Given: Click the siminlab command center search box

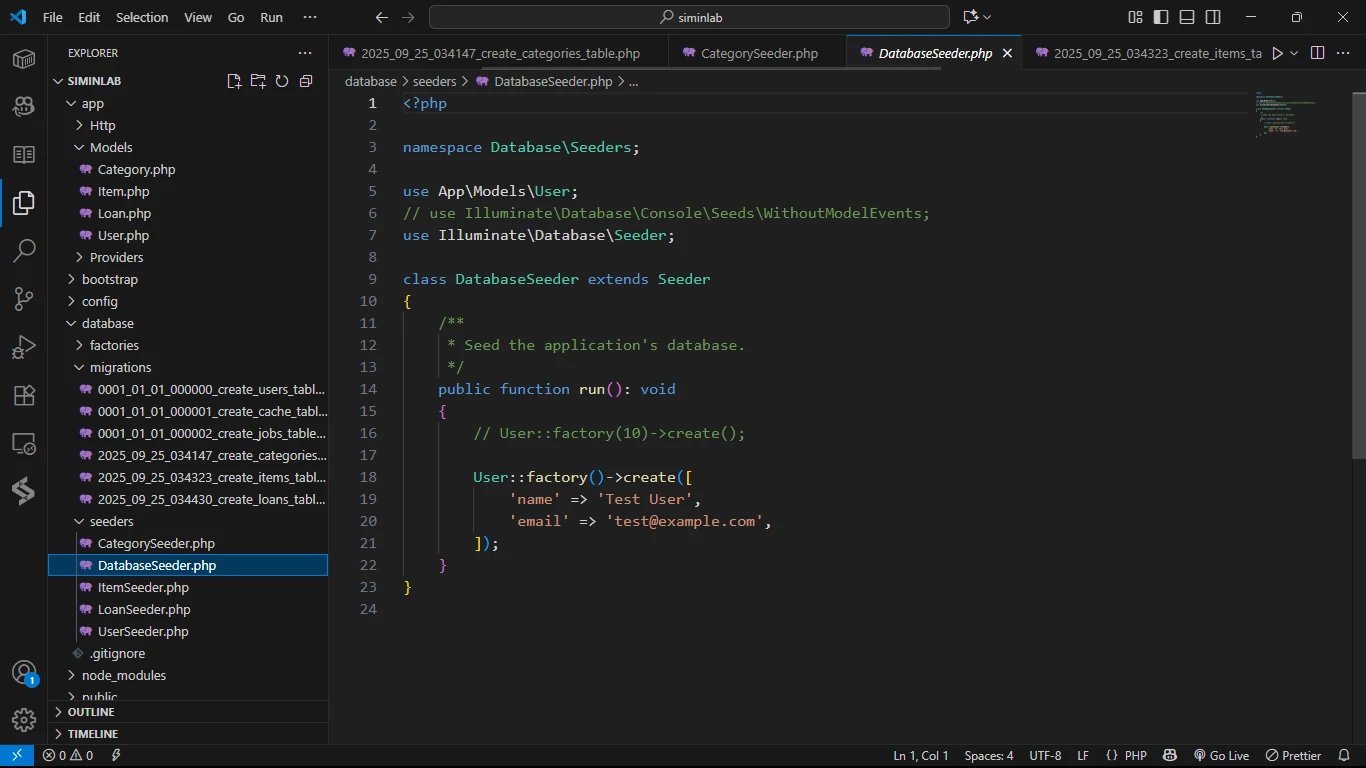Looking at the screenshot, I should click(689, 17).
